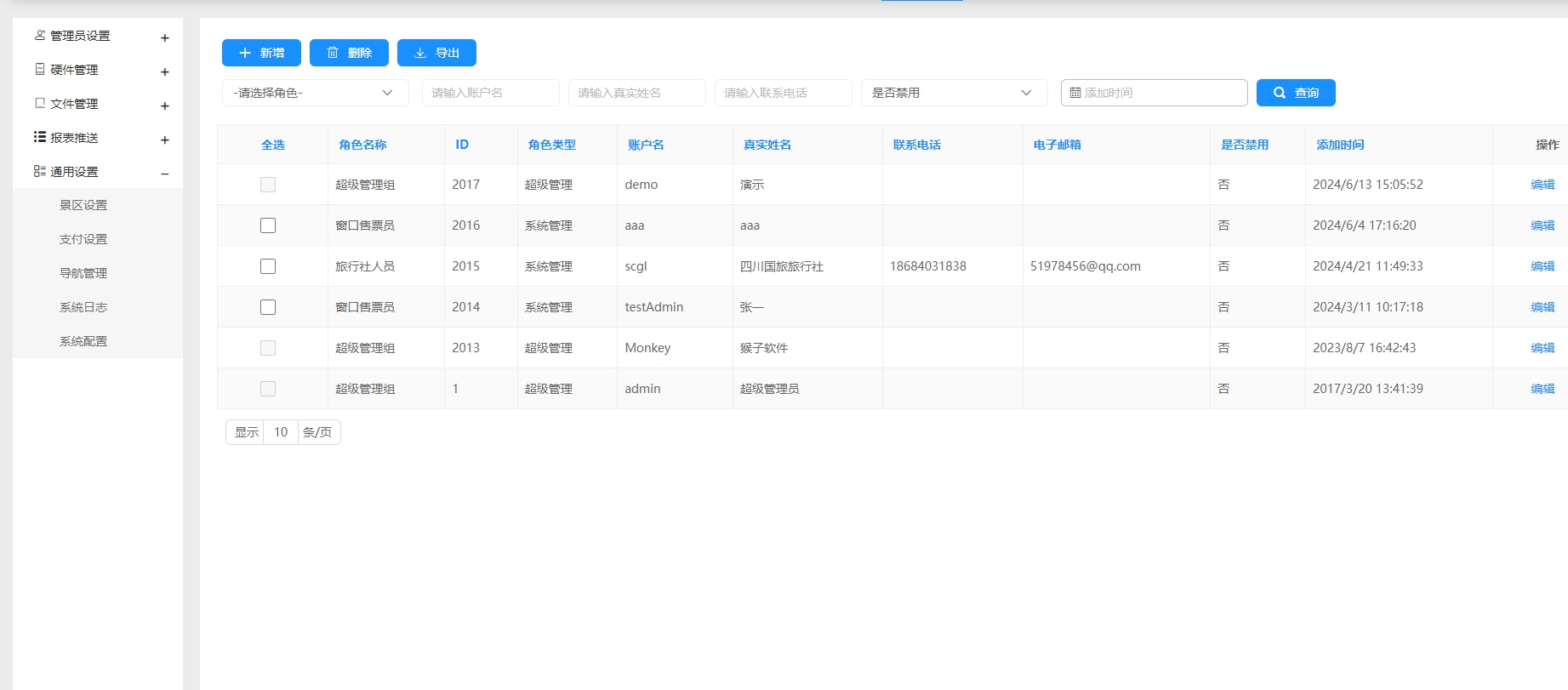Expand 硬件管理 with its plus sign
Image resolution: width=1568 pixels, height=690 pixels.
(x=165, y=72)
